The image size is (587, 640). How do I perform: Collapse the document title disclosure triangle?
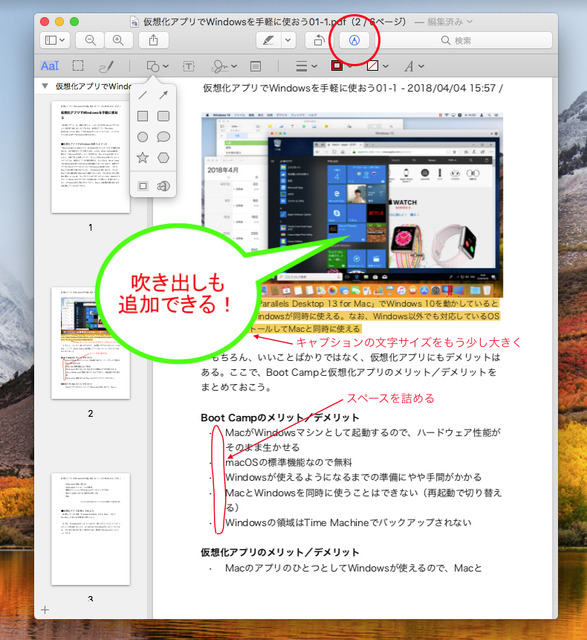(x=45, y=86)
